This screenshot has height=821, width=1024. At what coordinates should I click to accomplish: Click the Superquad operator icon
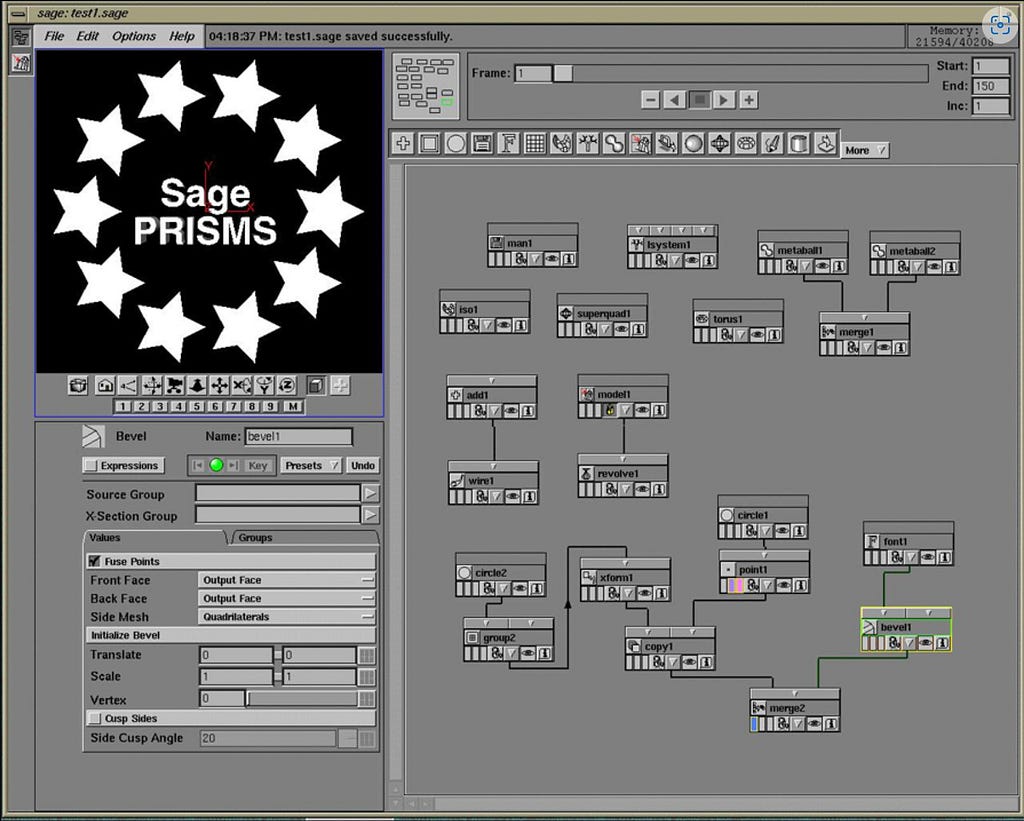pos(720,143)
